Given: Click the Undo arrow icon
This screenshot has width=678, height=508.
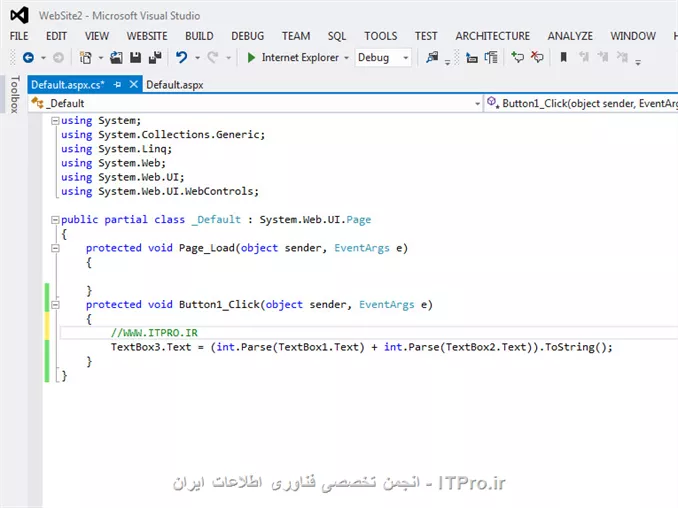Looking at the screenshot, I should pyautogui.click(x=182, y=57).
